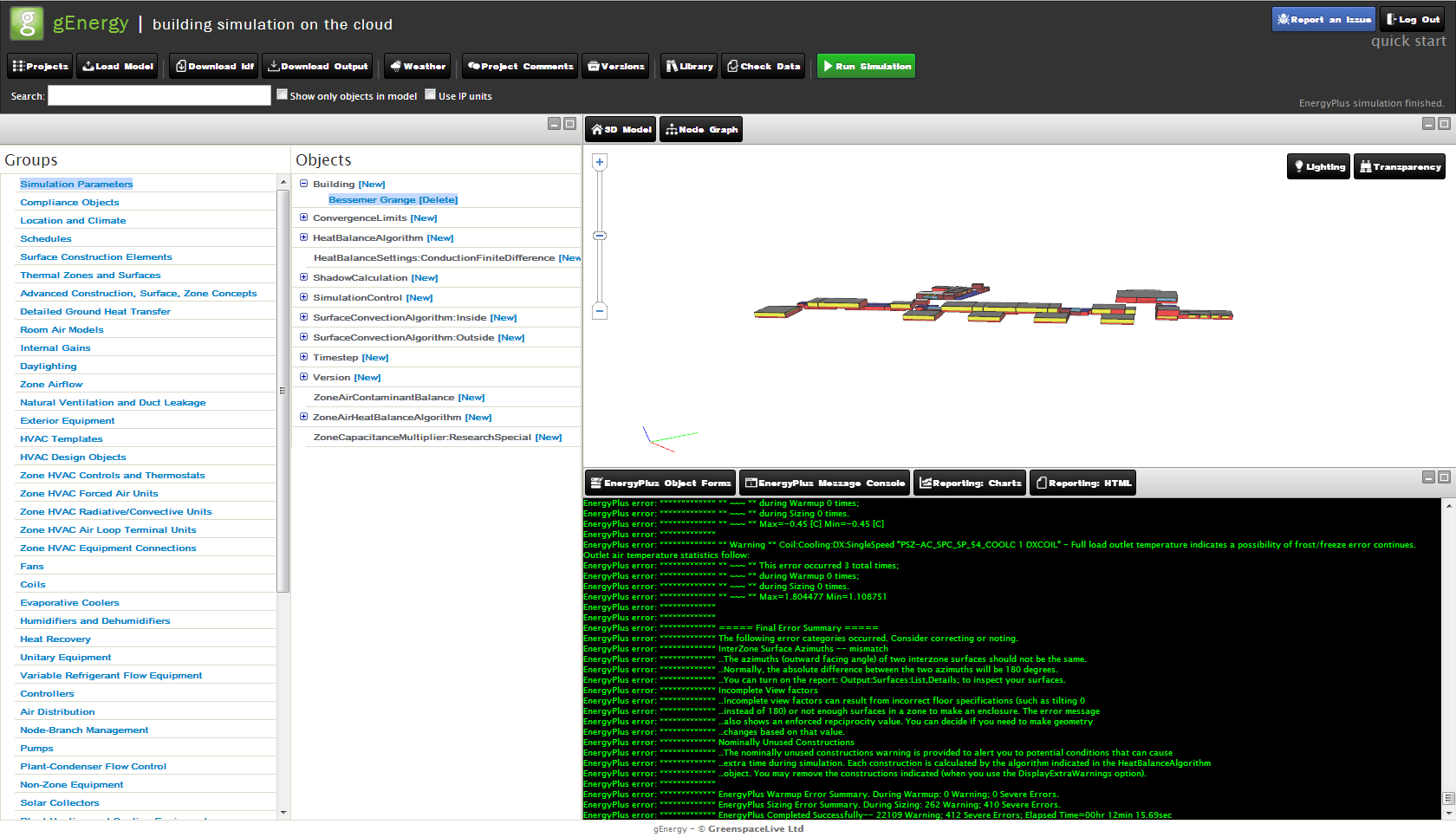Delete Bessemer Grange building object
This screenshot has width=1456, height=837.
tap(439, 199)
